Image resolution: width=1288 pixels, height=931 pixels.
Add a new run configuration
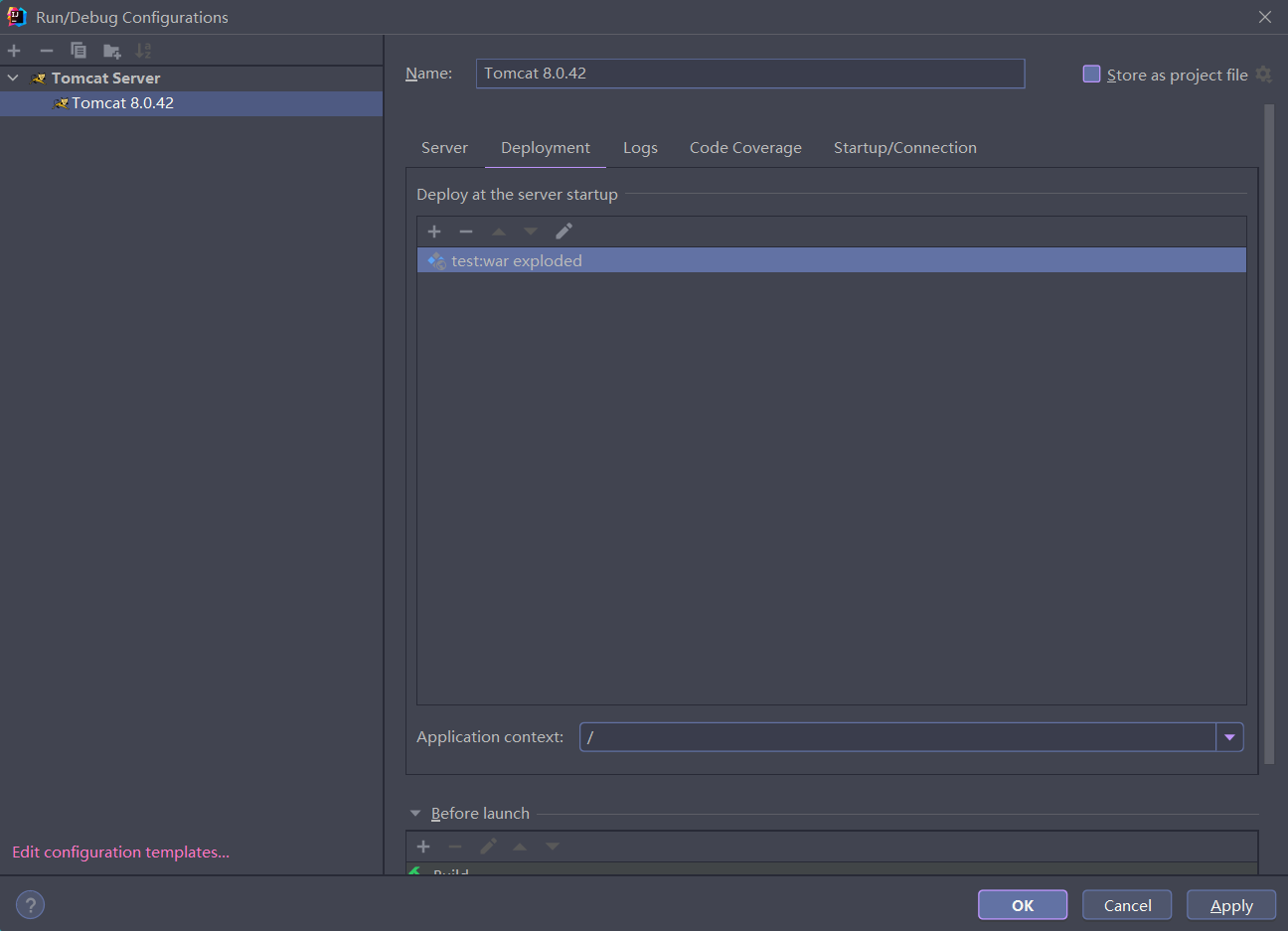[x=14, y=51]
